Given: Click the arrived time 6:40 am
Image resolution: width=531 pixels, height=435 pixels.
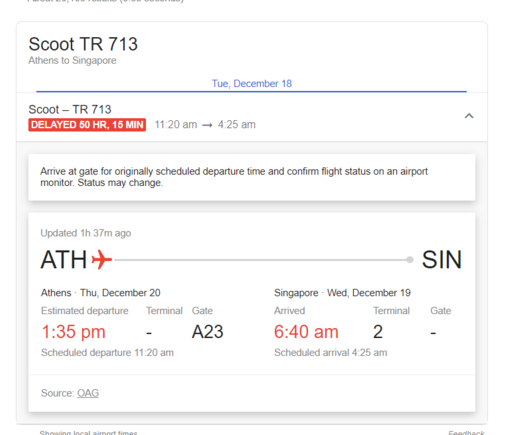Looking at the screenshot, I should pyautogui.click(x=306, y=331).
